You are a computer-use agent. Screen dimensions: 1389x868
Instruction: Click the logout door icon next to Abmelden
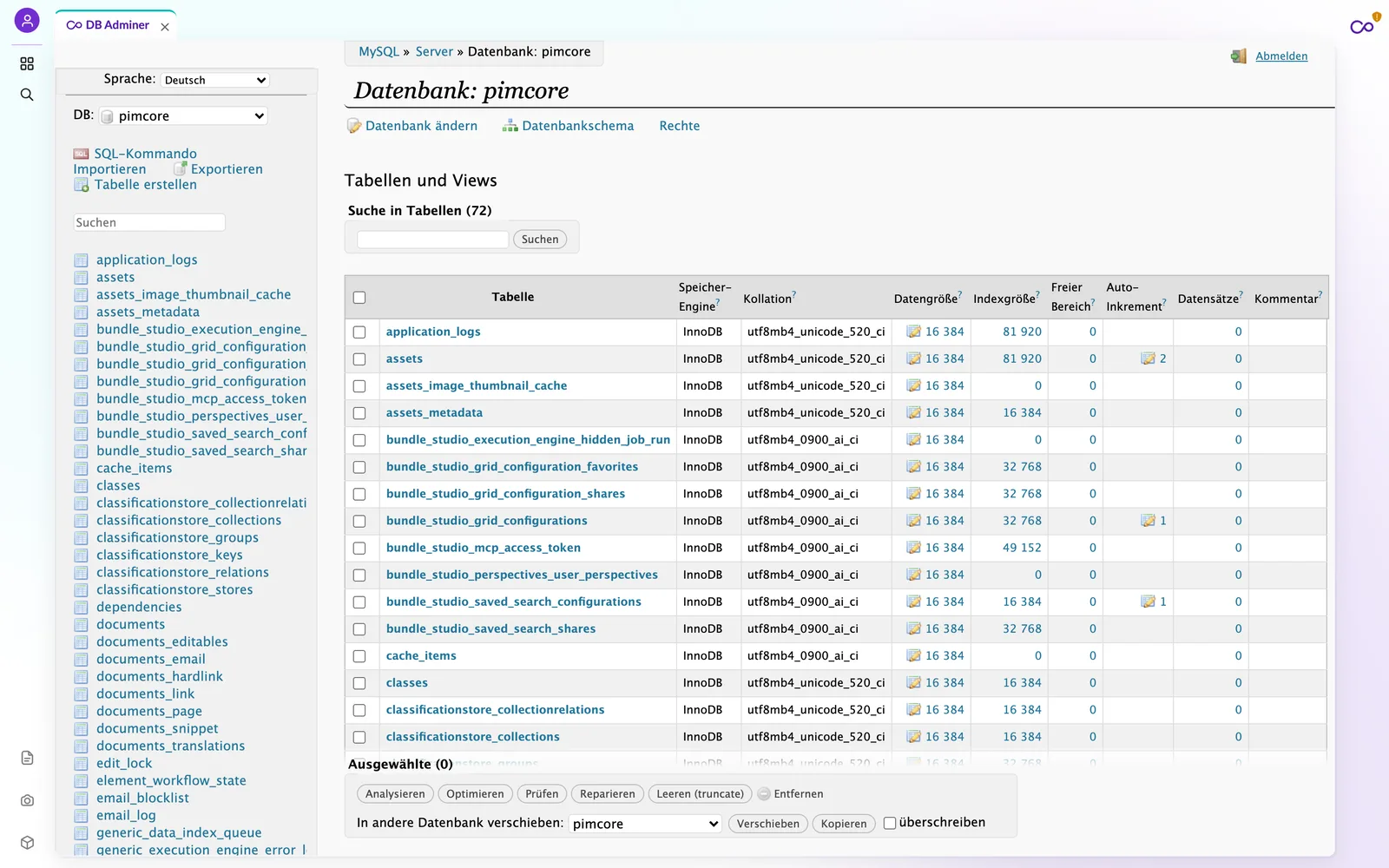[1239, 56]
